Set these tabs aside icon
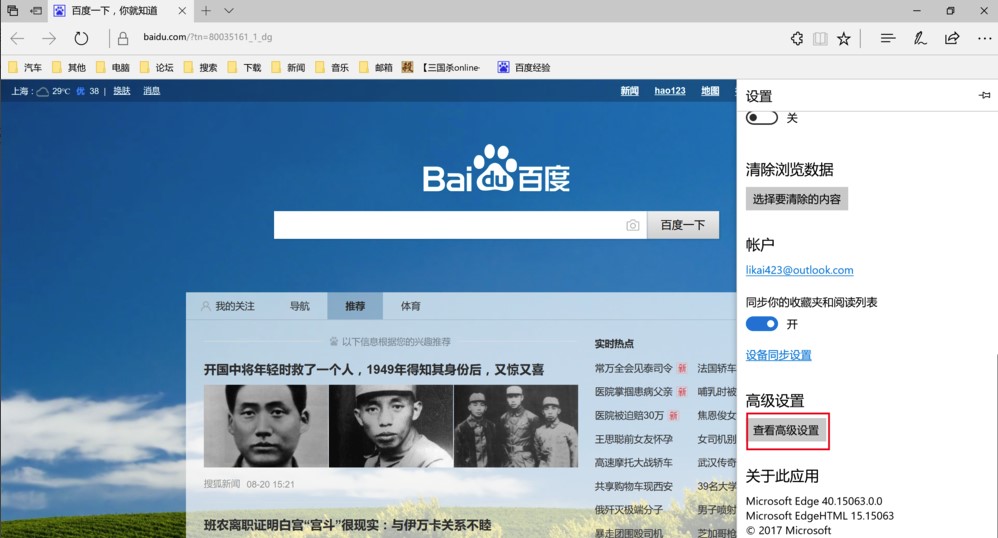 click(36, 11)
